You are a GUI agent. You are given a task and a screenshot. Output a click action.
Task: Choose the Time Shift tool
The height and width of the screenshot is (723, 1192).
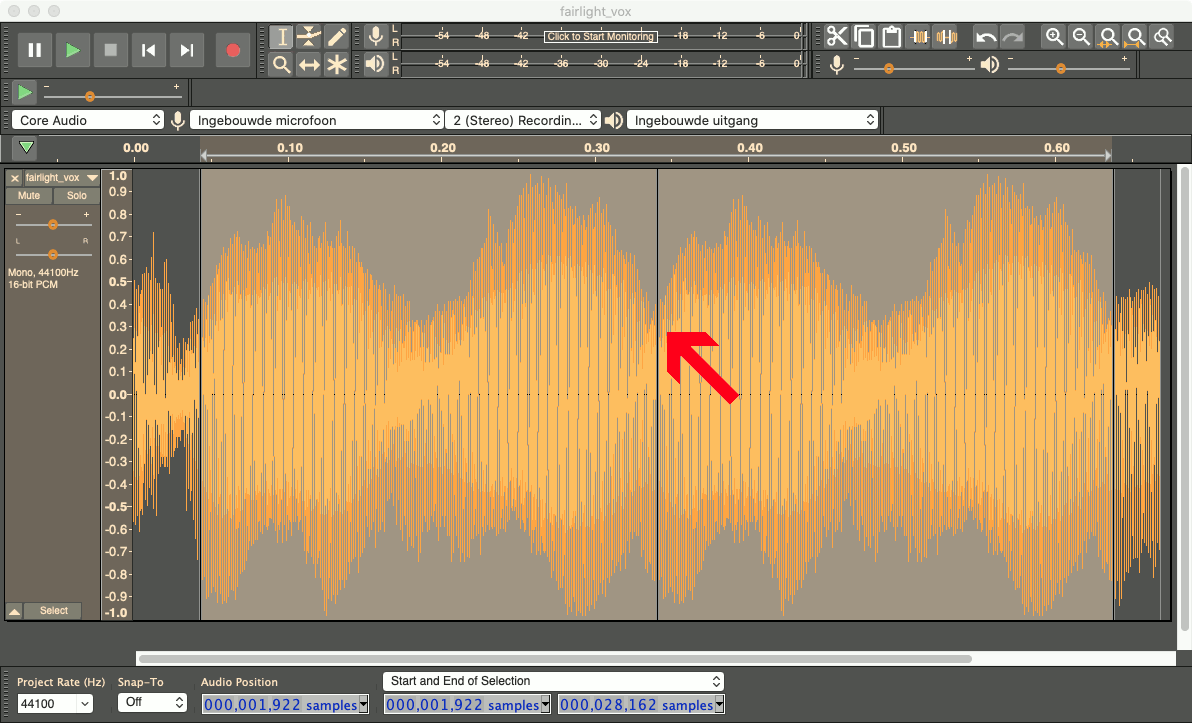click(x=309, y=65)
